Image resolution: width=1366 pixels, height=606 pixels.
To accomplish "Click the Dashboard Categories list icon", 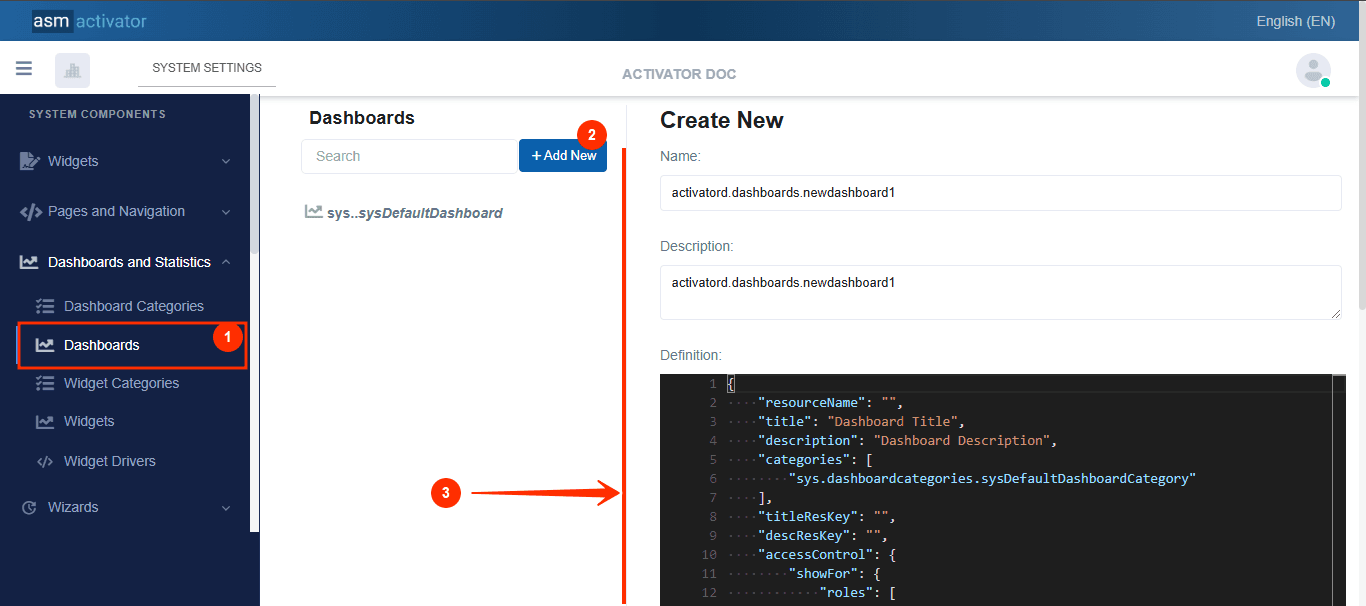I will click(x=44, y=306).
